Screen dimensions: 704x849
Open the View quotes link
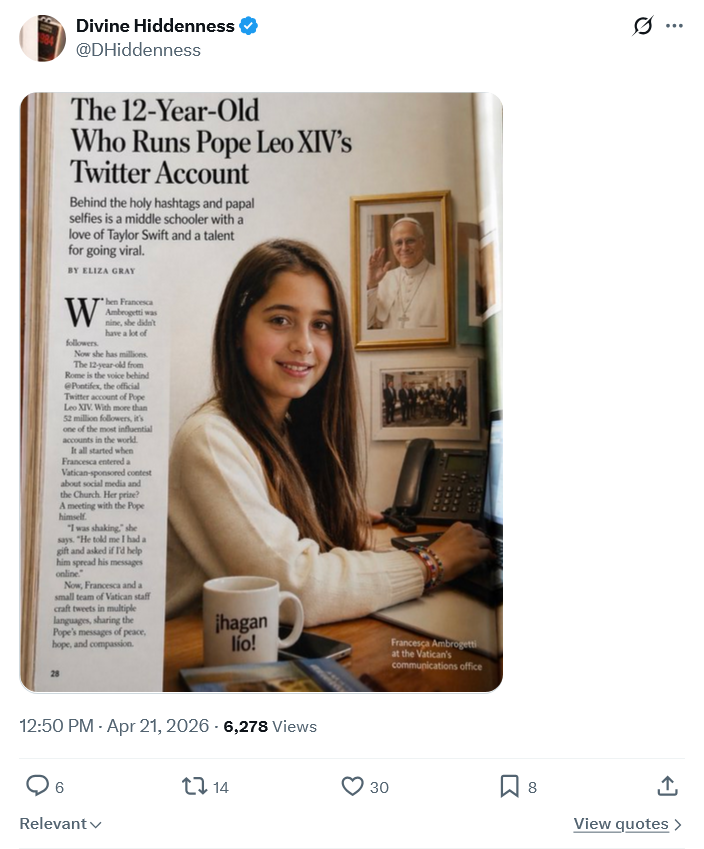pyautogui.click(x=620, y=824)
